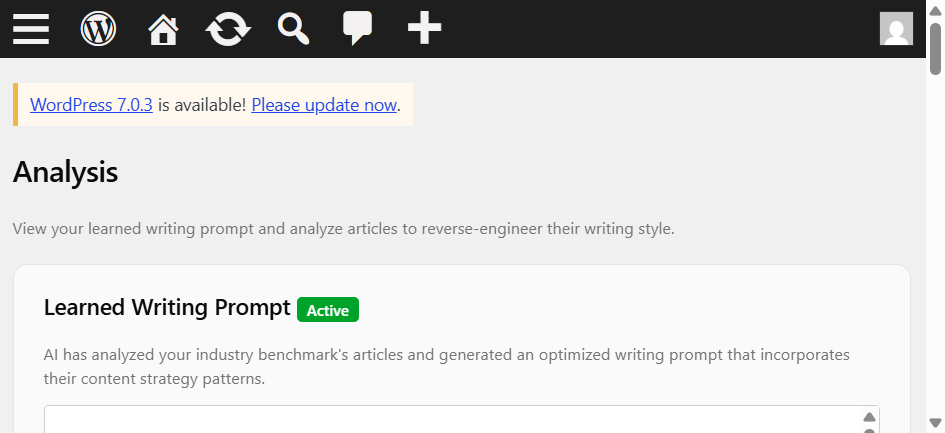Click the Please update now link
This screenshot has width=945, height=433.
[x=324, y=105]
